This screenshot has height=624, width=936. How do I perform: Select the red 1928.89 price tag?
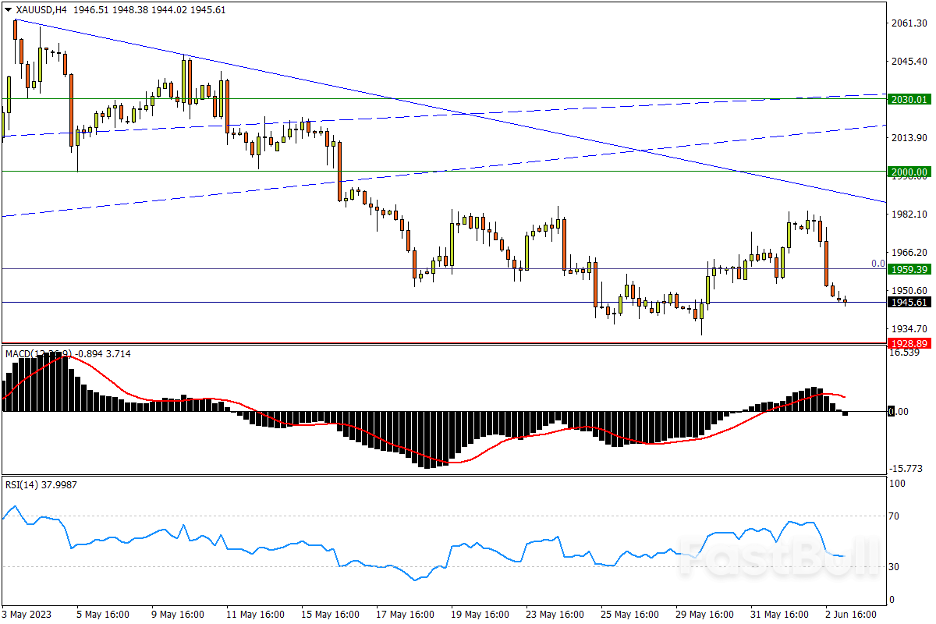click(x=909, y=343)
